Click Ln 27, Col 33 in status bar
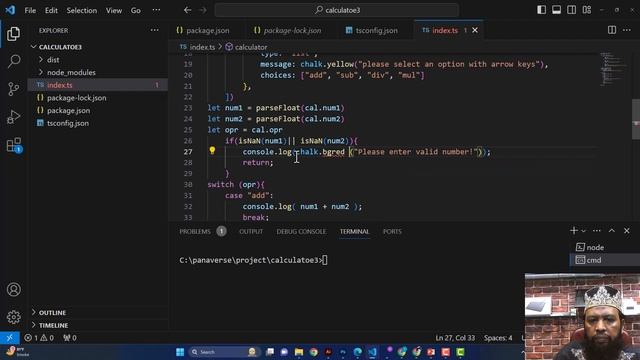The height and width of the screenshot is (360, 640). click(455, 338)
